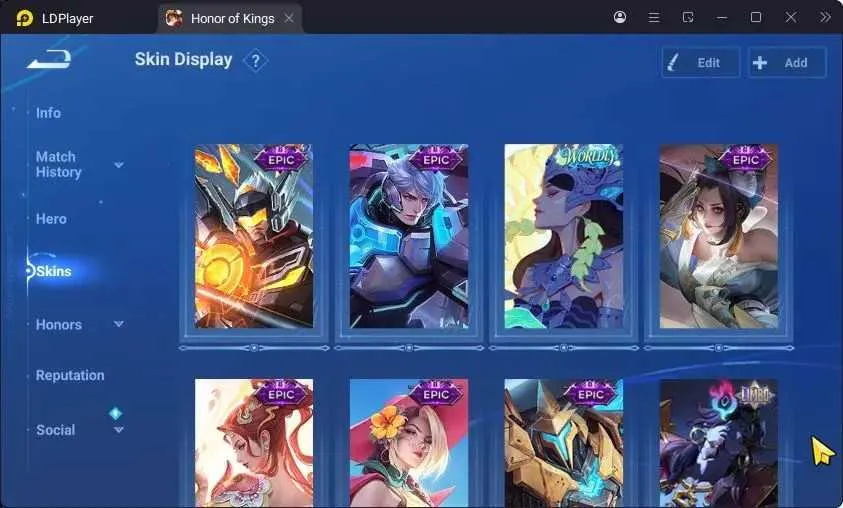The height and width of the screenshot is (508, 843).
Task: Open the Skin Display help question mark
Action: point(255,61)
